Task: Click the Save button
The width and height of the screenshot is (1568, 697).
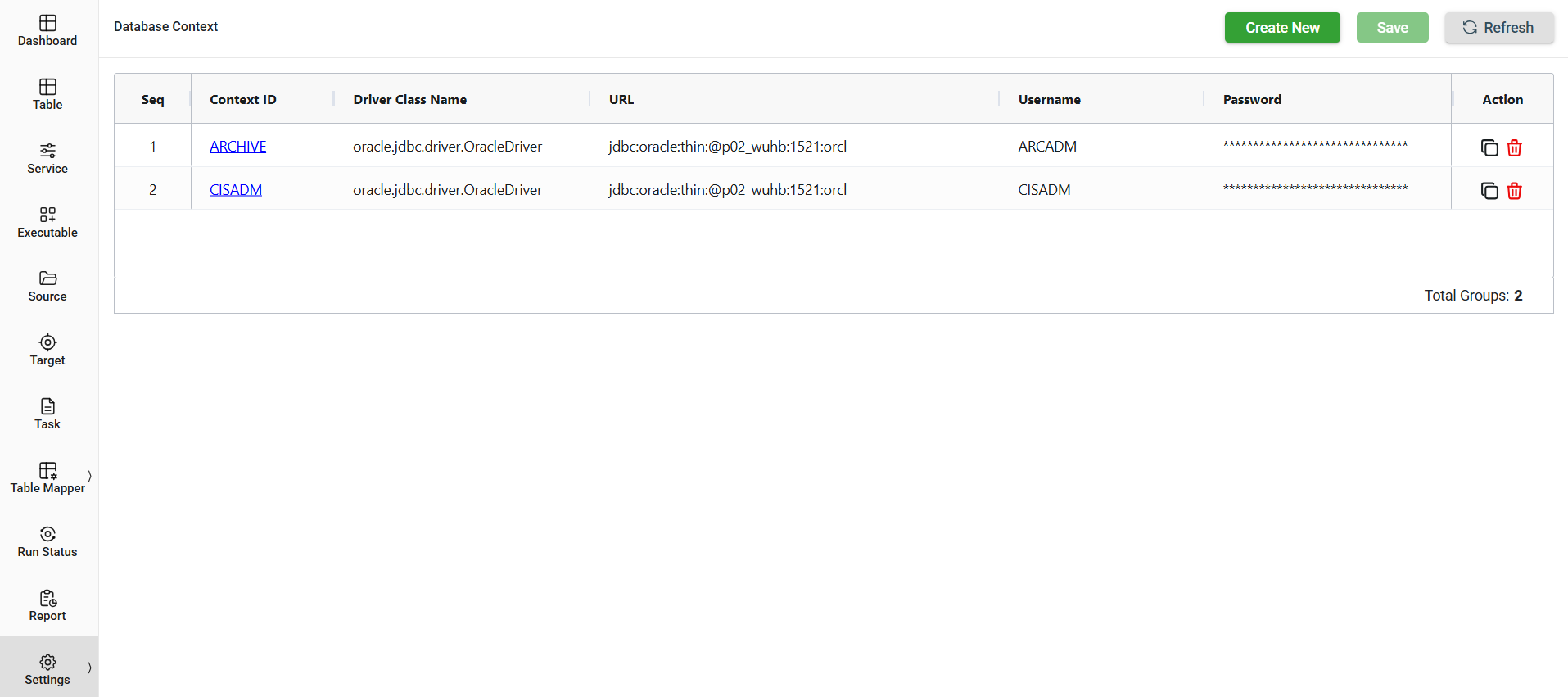Action: (x=1391, y=28)
